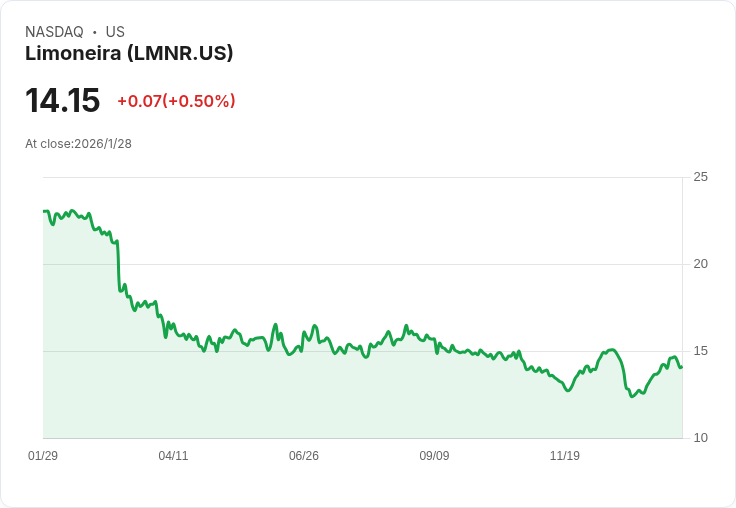
Task: Click the 09/09 x-axis date label
Action: pos(434,455)
